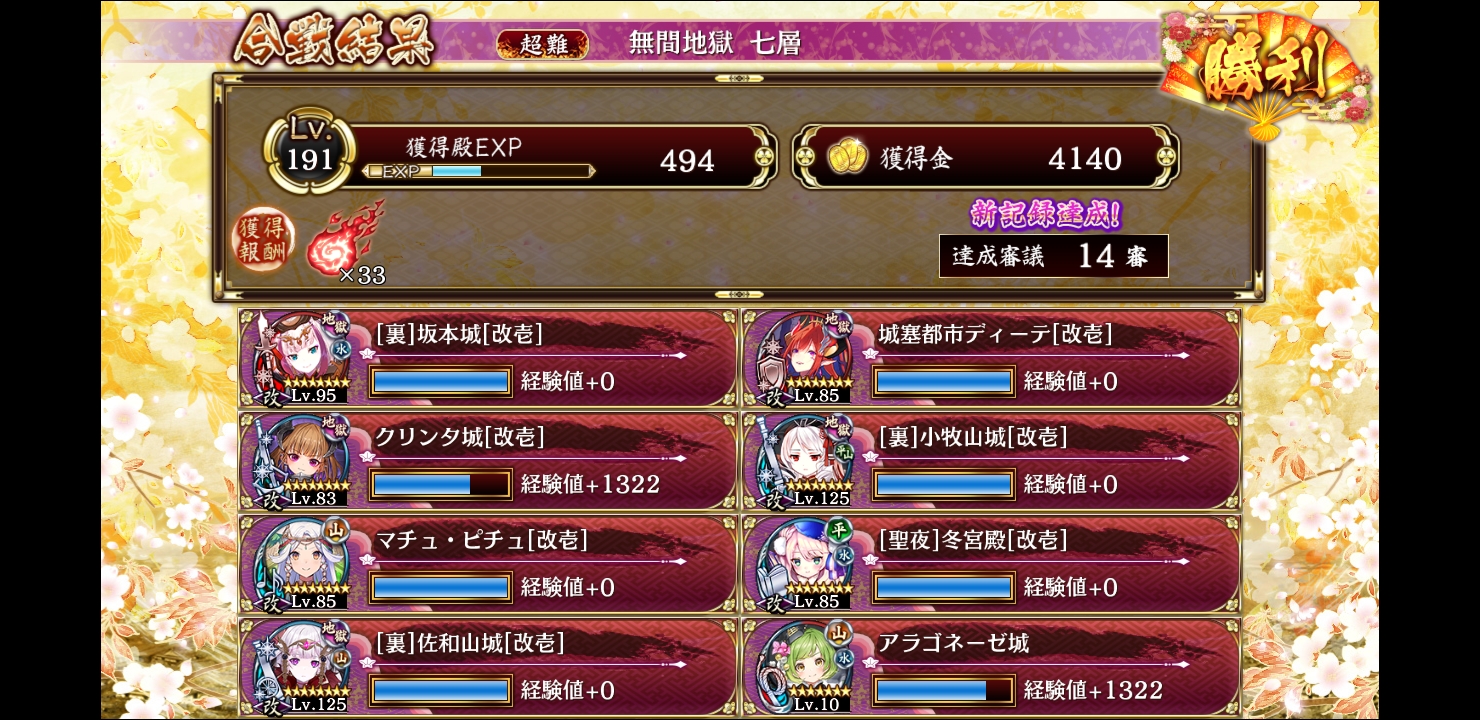Select the マチュ・ピチュ[改壱] result row
Image resolution: width=1480 pixels, height=720 pixels.
[488, 564]
